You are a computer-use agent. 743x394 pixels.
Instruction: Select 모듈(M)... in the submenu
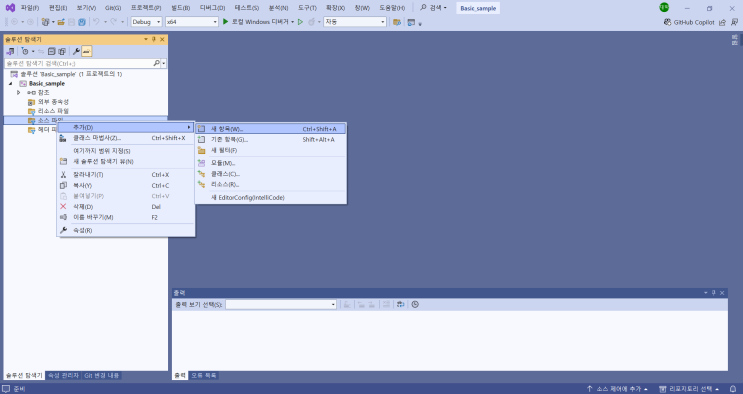tap(271, 163)
